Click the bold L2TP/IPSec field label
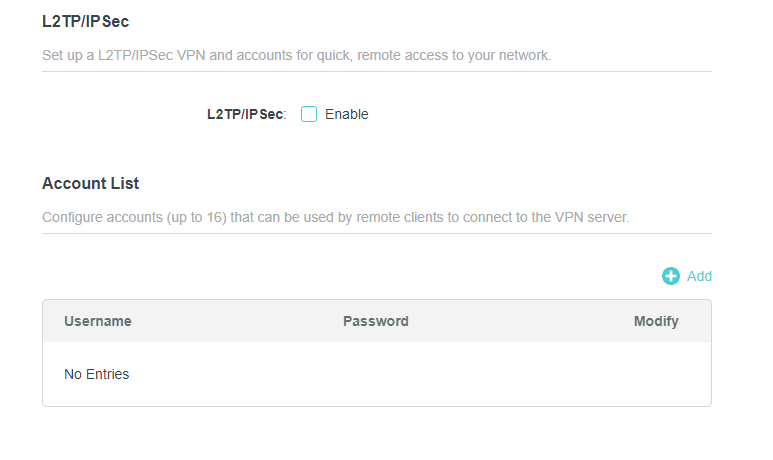Viewport: 773px width, 460px height. click(246, 114)
